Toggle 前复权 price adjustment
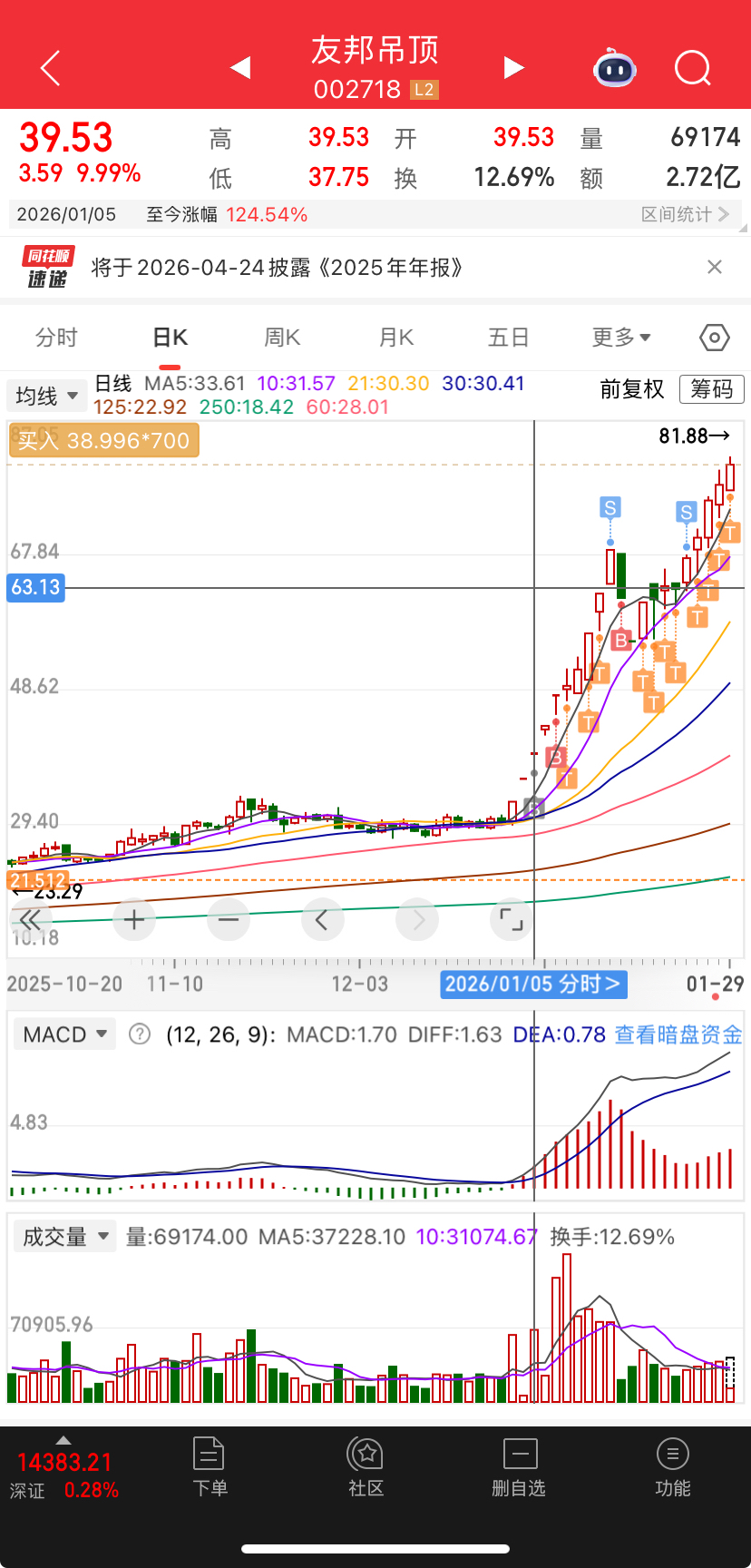The width and height of the screenshot is (751, 1568). [x=632, y=389]
